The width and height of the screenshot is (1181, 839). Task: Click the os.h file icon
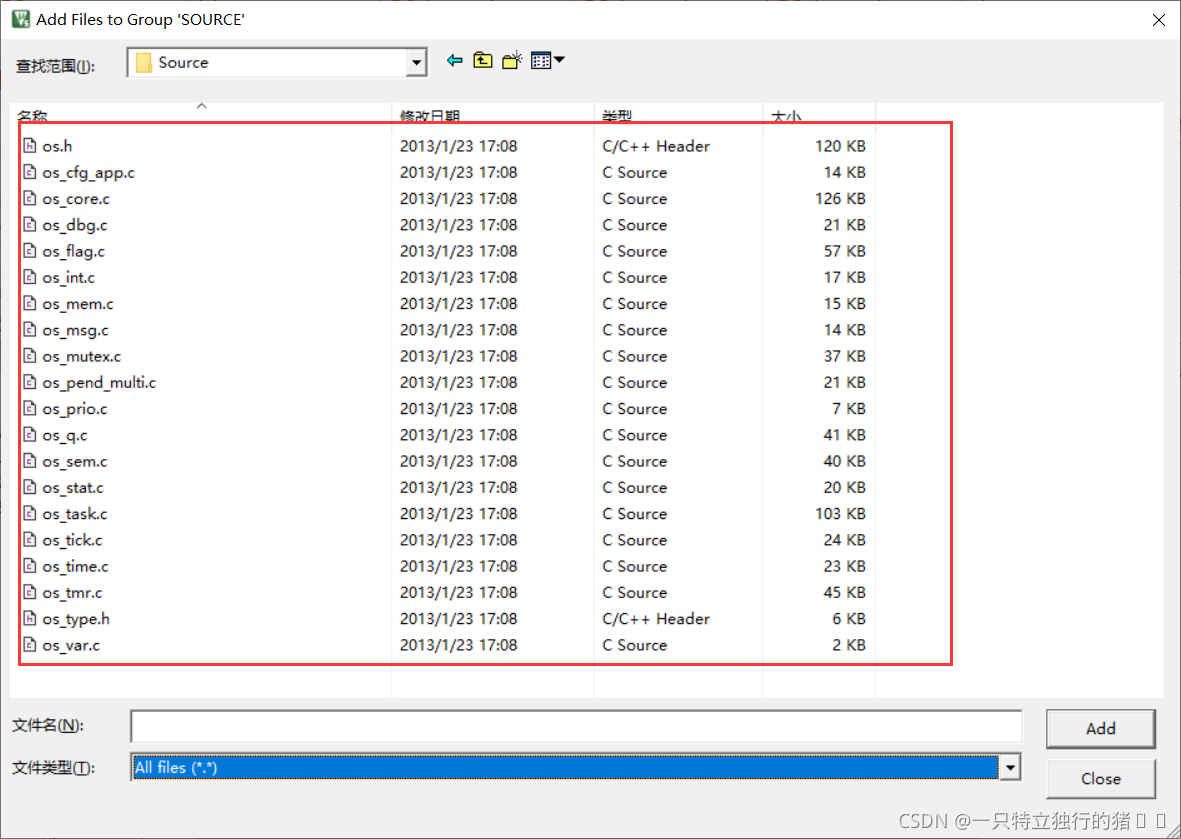click(x=29, y=146)
